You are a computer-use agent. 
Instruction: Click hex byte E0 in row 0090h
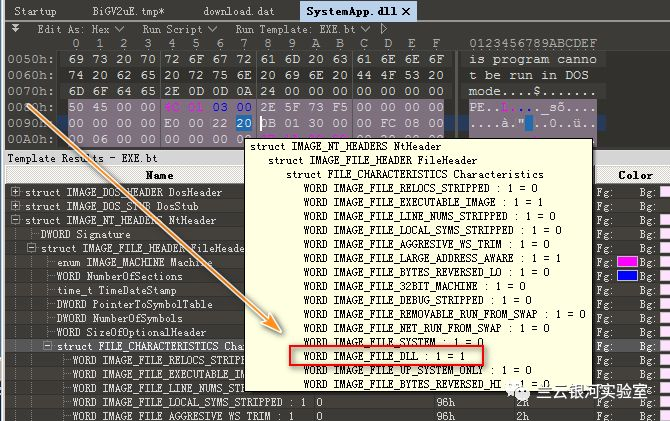coord(172,123)
